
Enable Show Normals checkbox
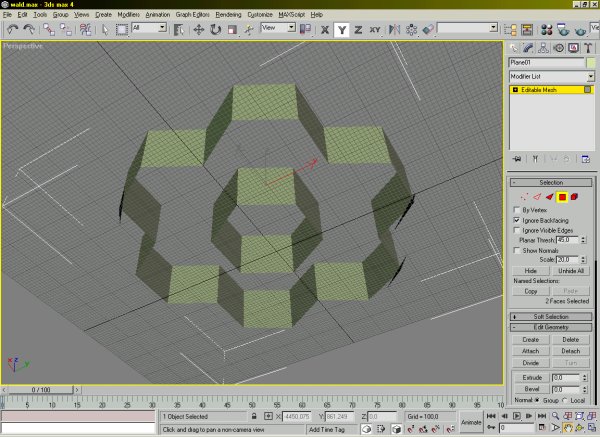click(516, 250)
